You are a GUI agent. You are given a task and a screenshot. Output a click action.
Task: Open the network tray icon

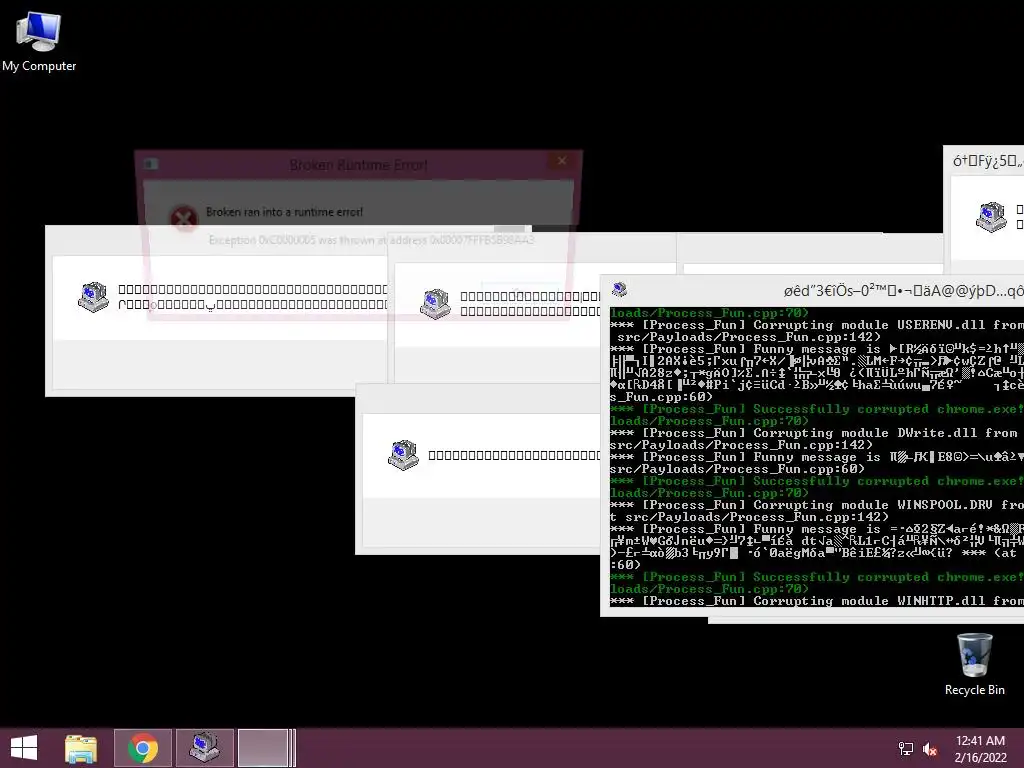(x=905, y=749)
